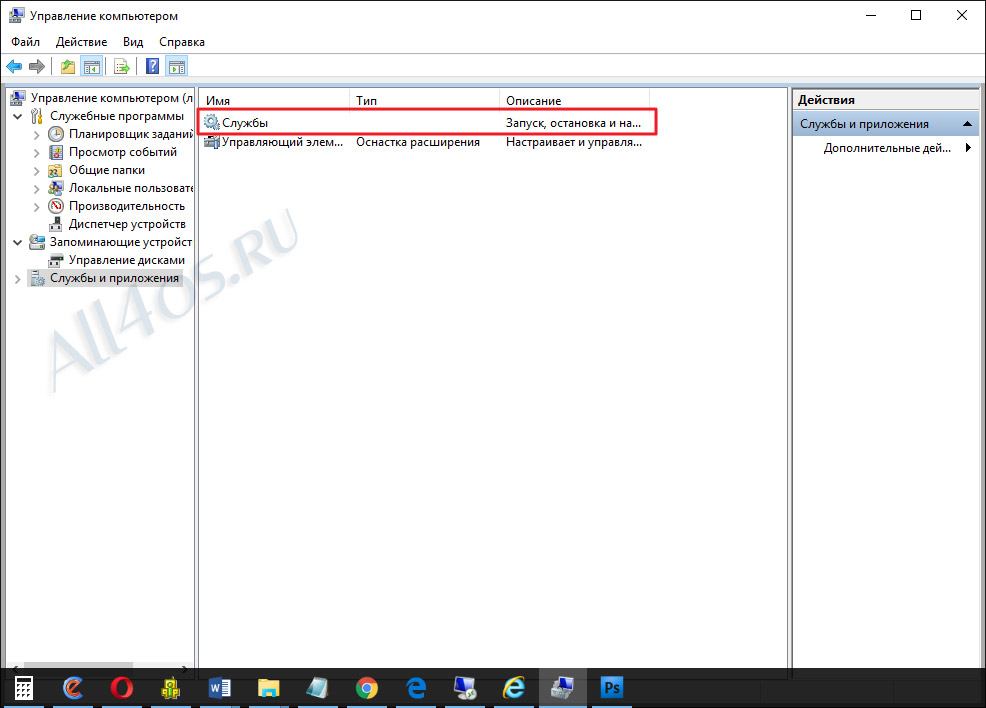Toggle the Show/Hide Action Pane toolbar icon

click(177, 66)
